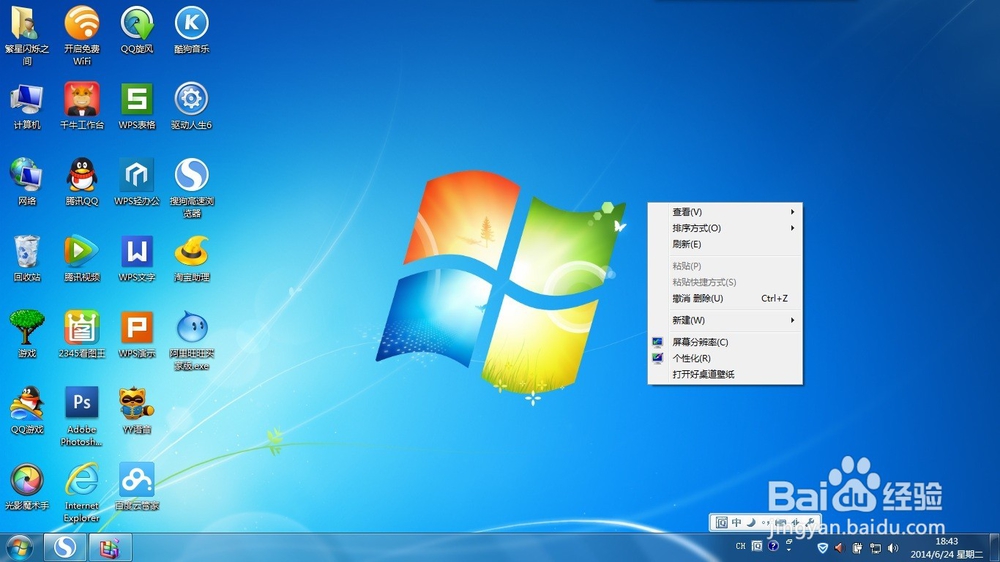Select the 腾讯QQ penguin icon
The height and width of the screenshot is (562, 1000).
click(x=82, y=175)
